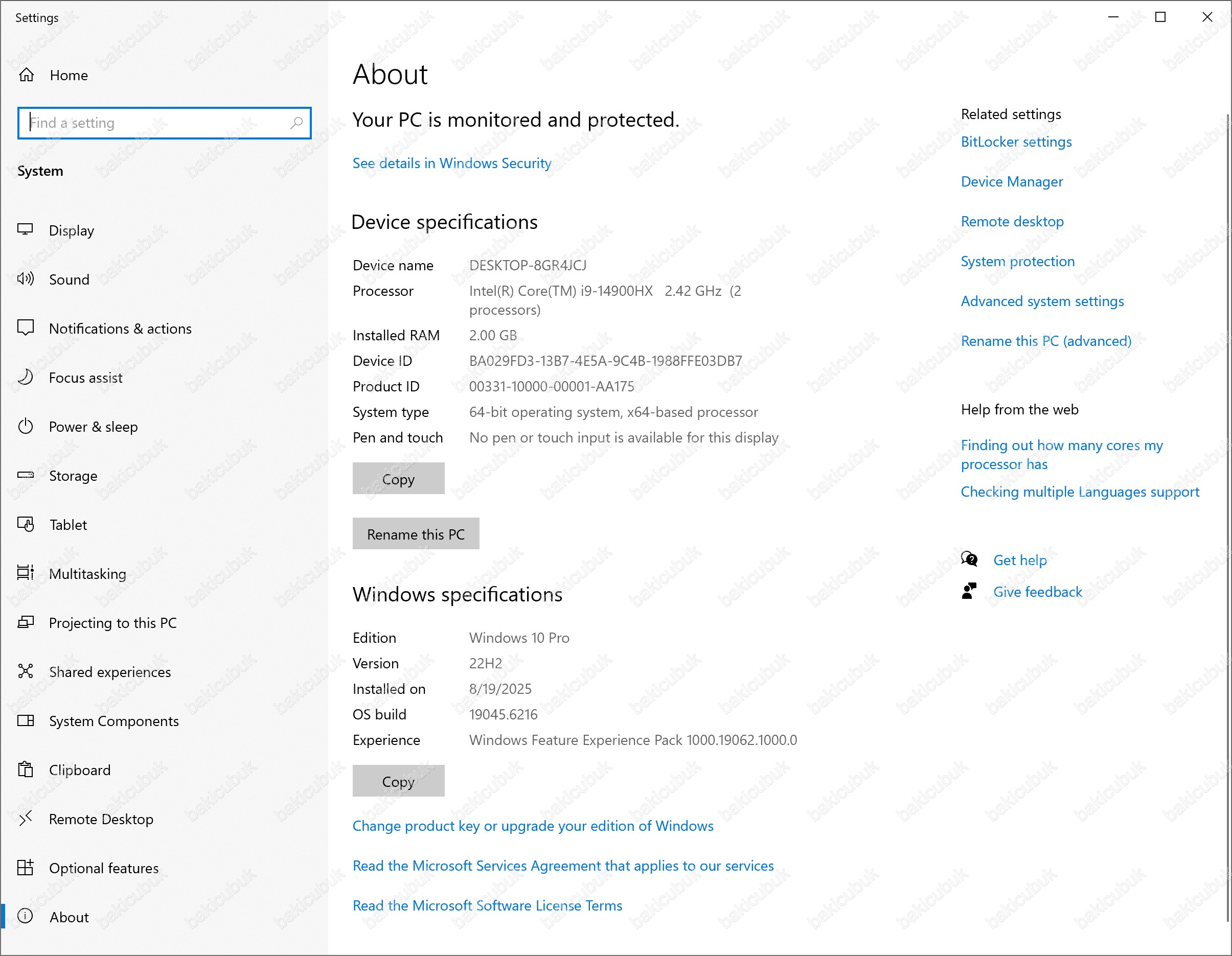Click the Get help chat icon
This screenshot has height=956, width=1232.
970,559
